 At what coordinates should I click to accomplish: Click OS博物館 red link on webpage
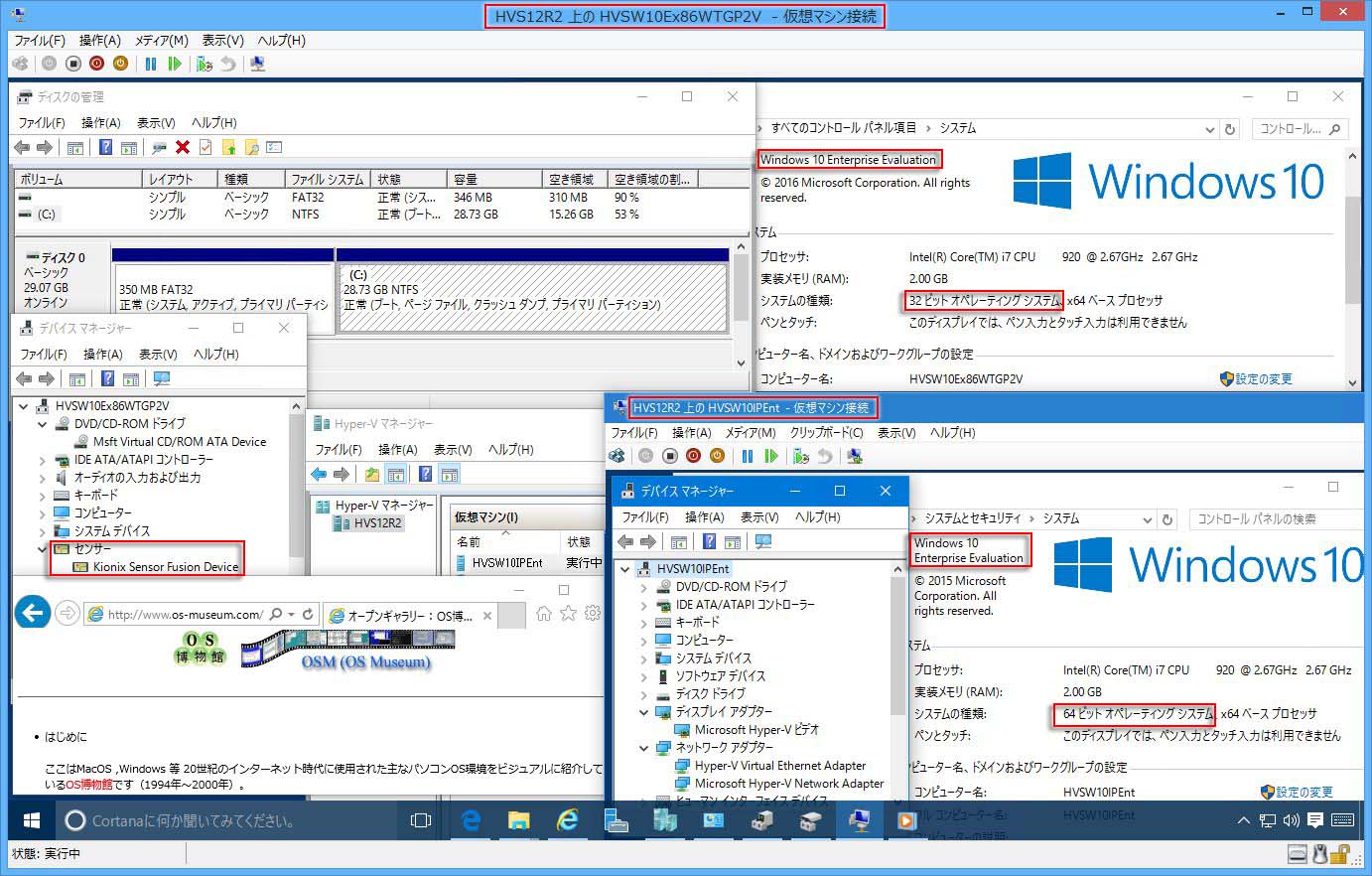(x=89, y=784)
